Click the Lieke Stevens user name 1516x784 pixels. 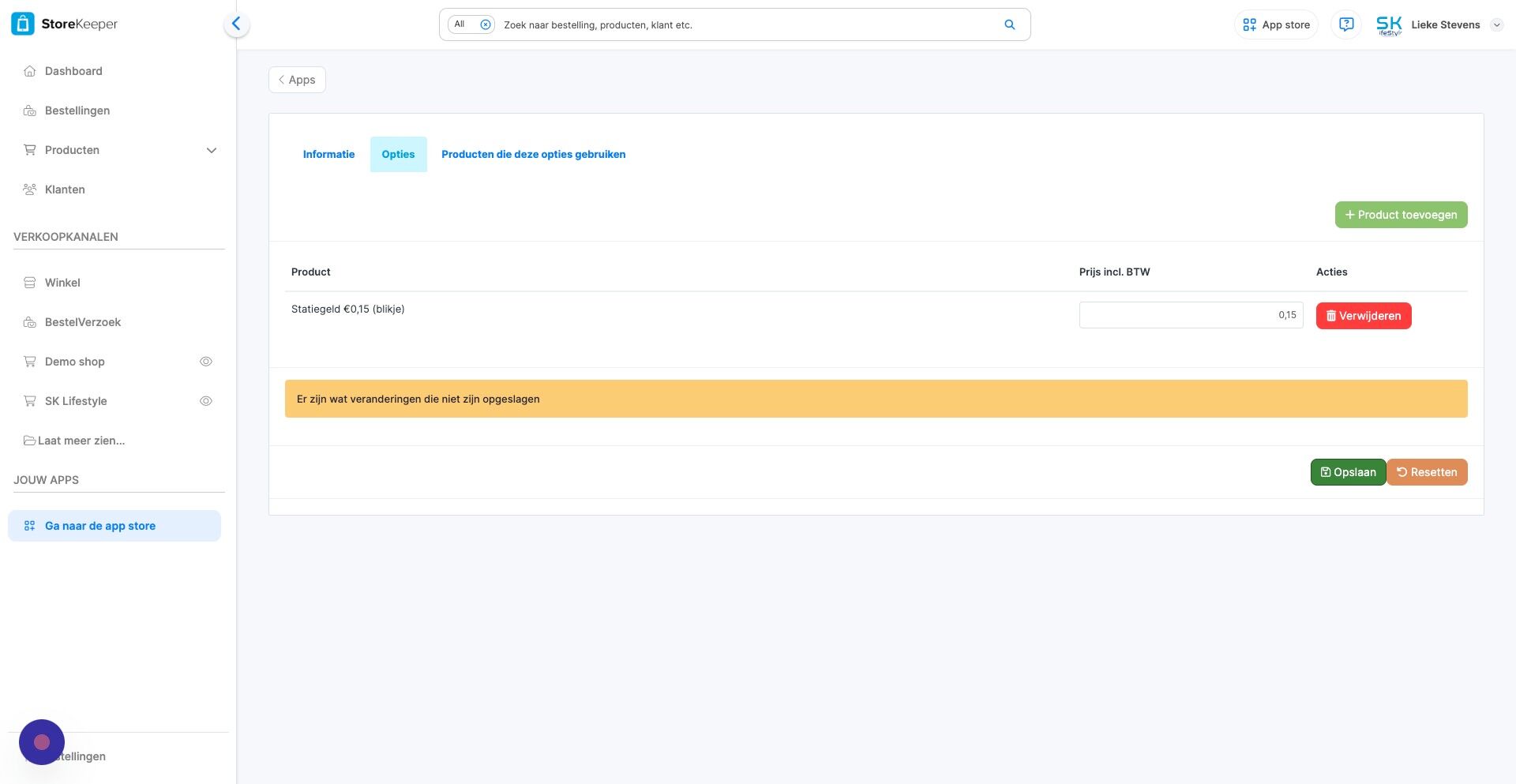click(x=1445, y=25)
